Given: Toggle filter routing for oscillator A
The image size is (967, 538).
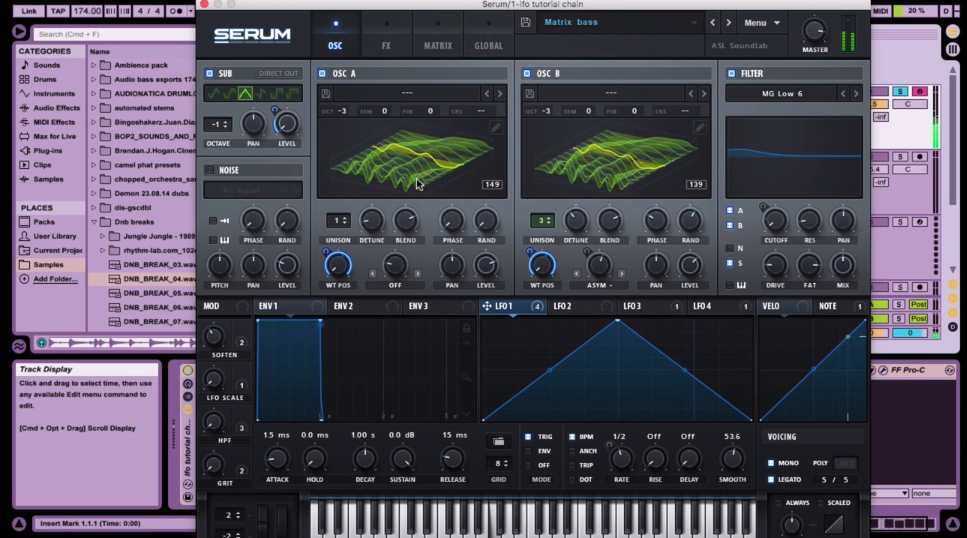Looking at the screenshot, I should click(x=730, y=210).
